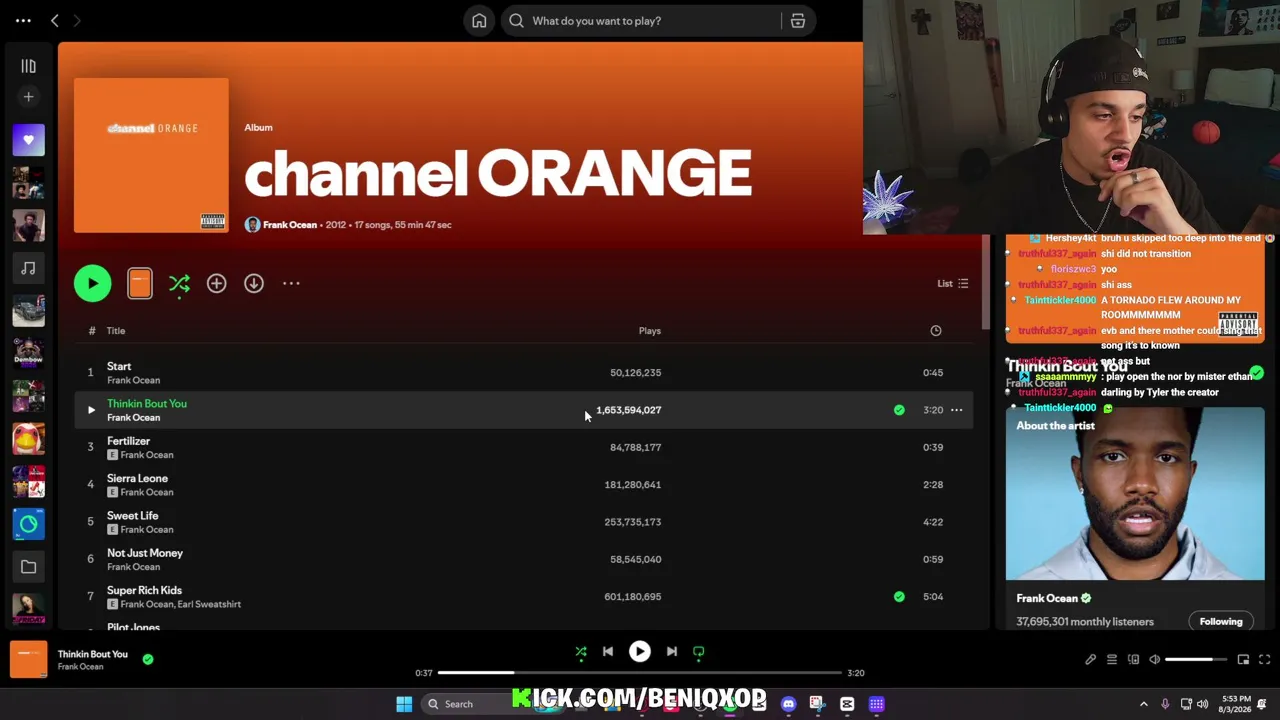The image size is (1280, 720).
Task: Toggle saved check on Thinkin Bout You row
Action: tap(899, 410)
